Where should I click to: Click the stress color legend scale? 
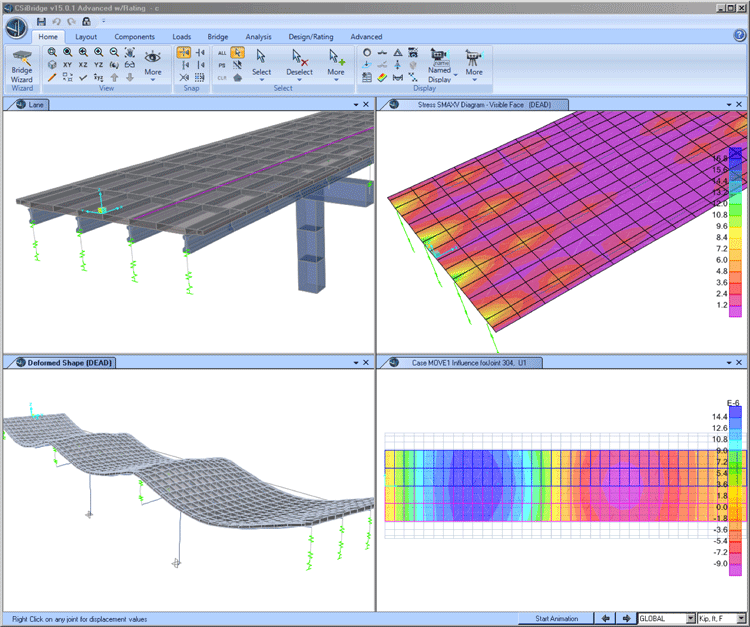coord(734,232)
